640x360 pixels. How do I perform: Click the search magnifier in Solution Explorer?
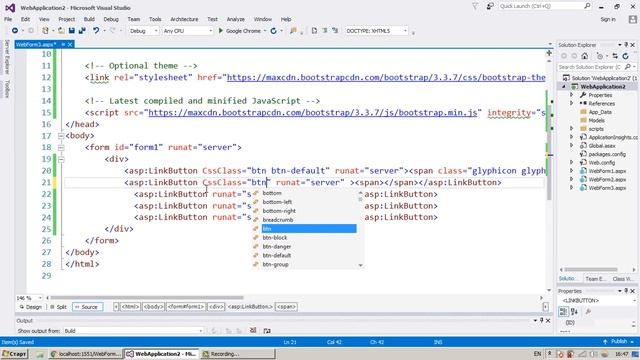(x=628, y=67)
